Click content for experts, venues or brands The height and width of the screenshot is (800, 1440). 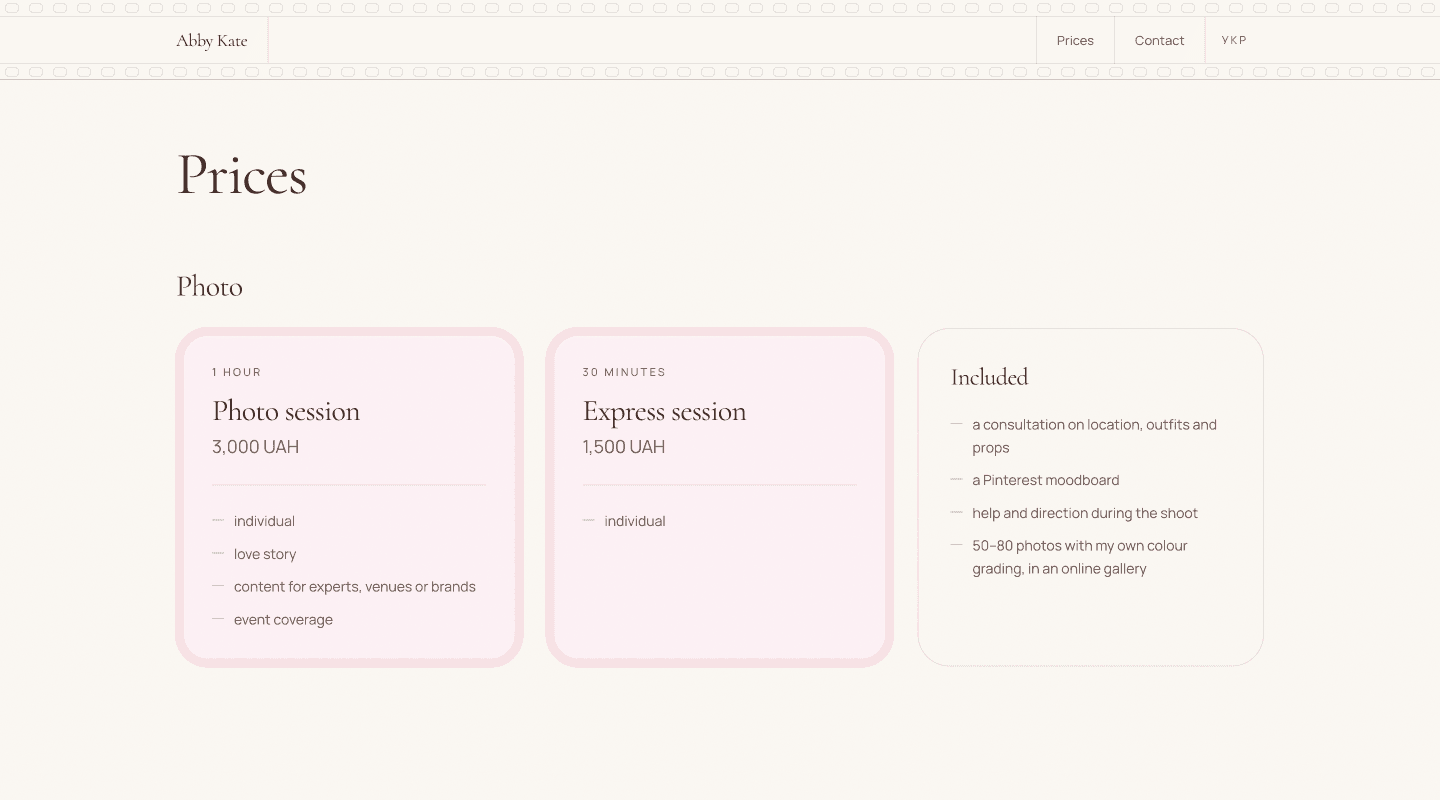[355, 587]
